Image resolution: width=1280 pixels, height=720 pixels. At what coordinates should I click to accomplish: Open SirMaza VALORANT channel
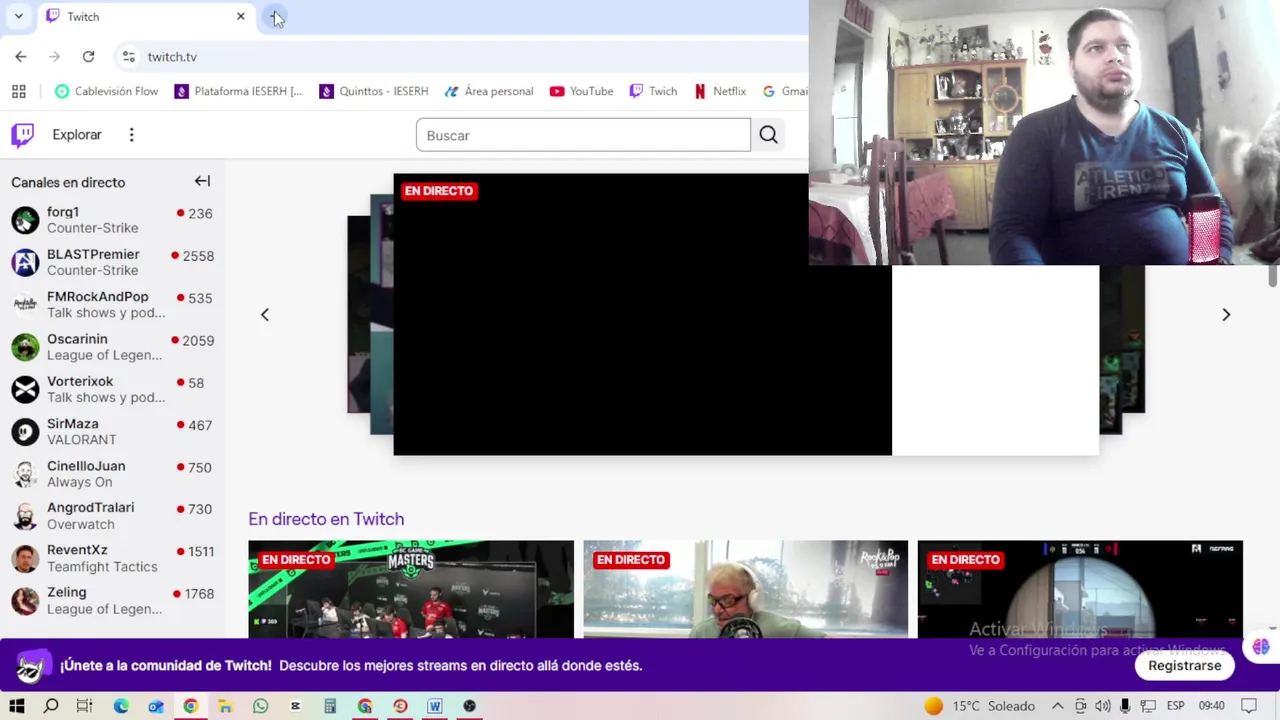[112, 431]
